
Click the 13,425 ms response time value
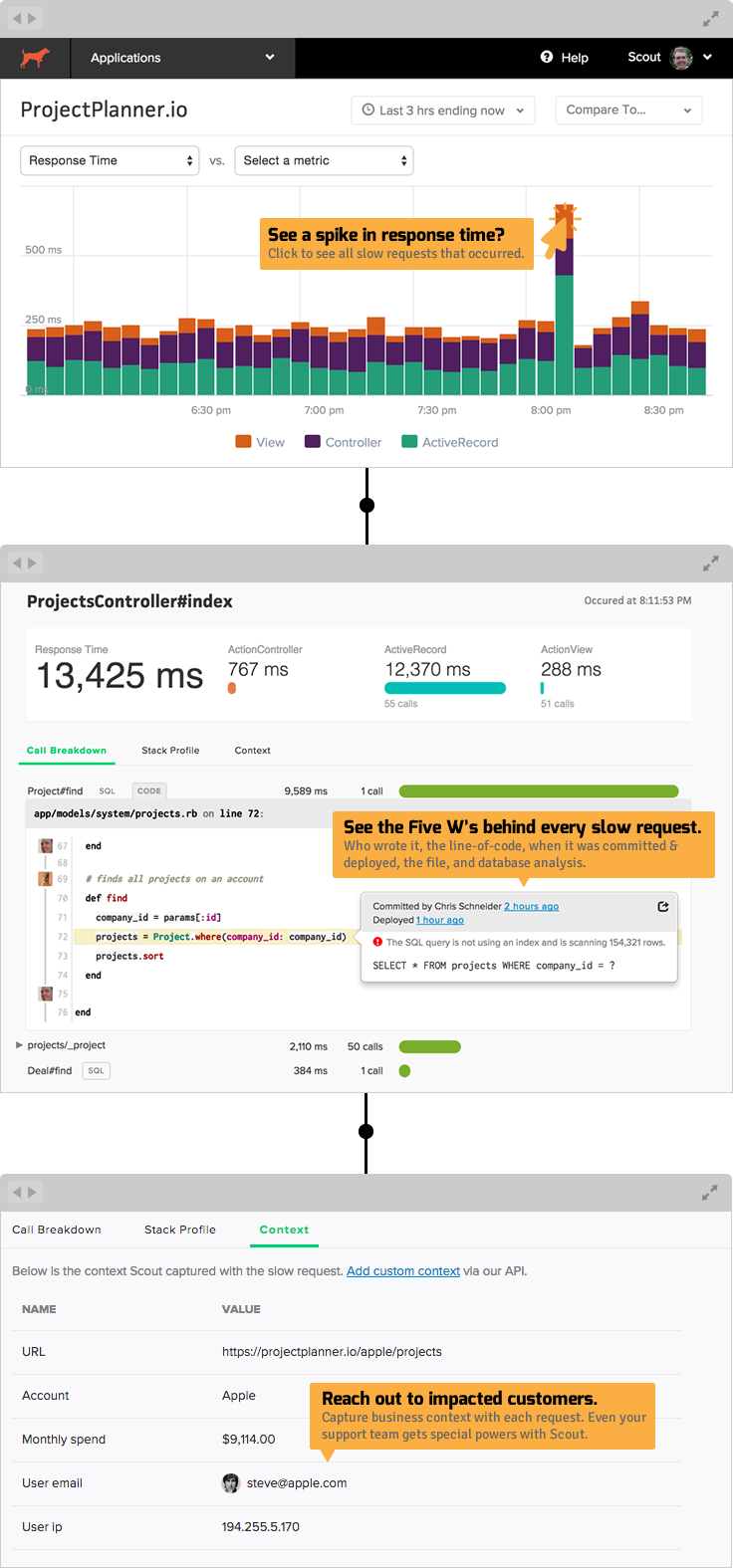[120, 676]
